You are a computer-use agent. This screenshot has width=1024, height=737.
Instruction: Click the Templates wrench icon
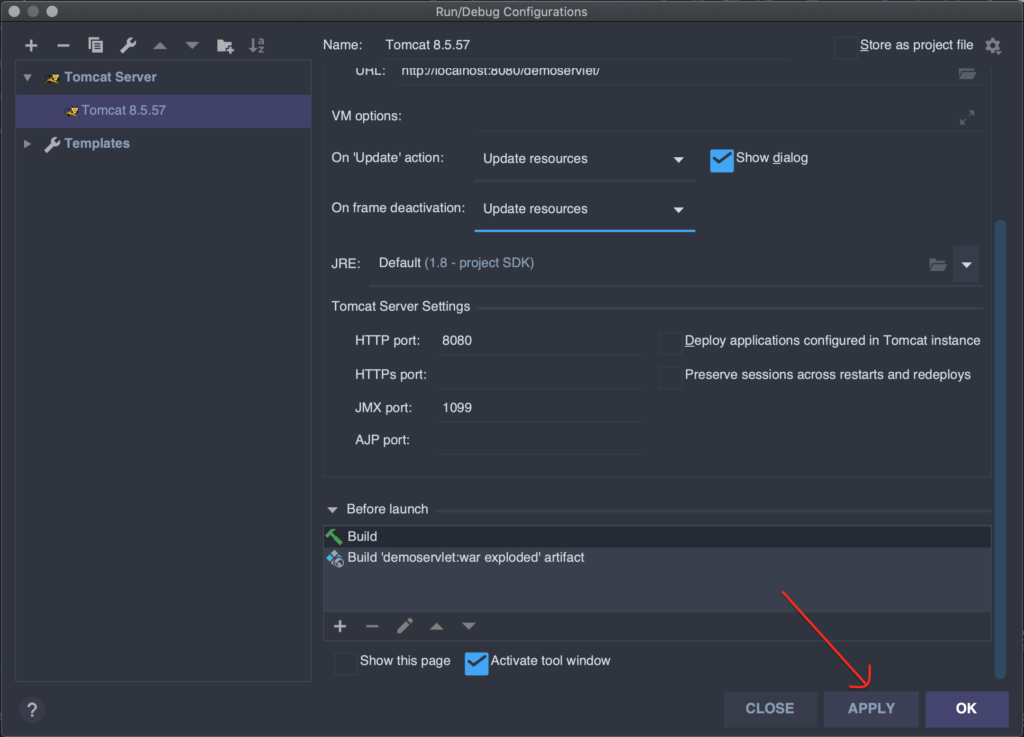[x=52, y=144]
